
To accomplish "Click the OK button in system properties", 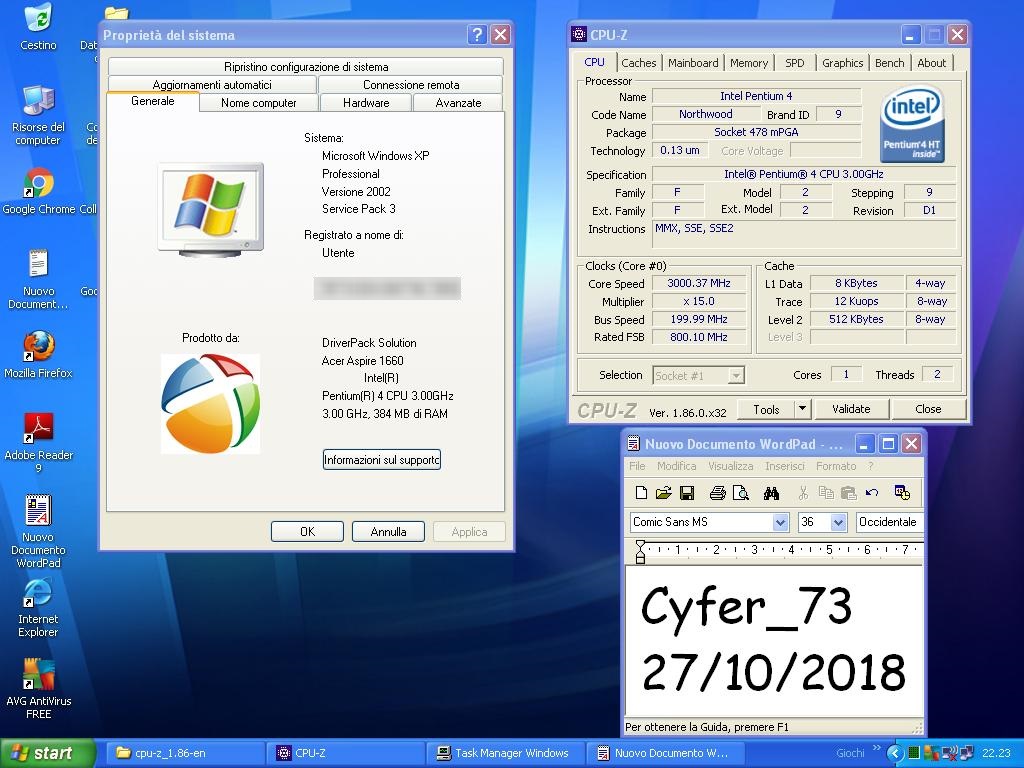I will click(x=307, y=532).
